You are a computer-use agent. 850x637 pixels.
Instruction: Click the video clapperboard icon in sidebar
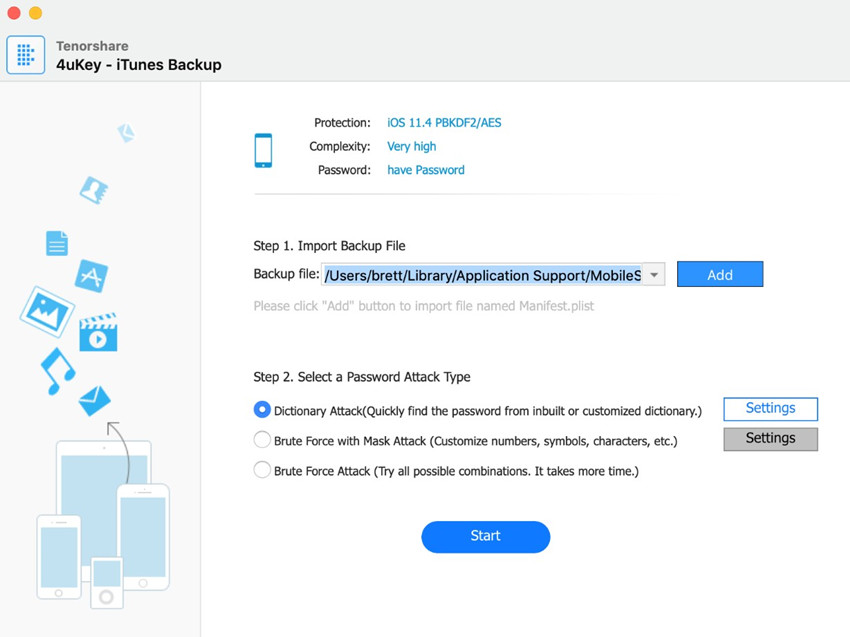click(x=98, y=332)
